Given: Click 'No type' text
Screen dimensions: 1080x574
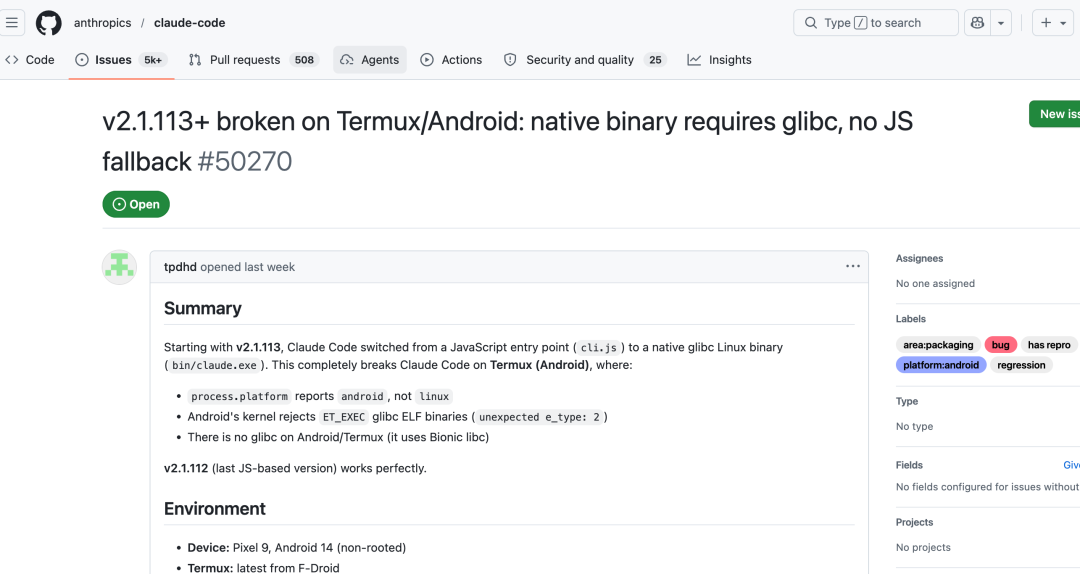Looking at the screenshot, I should coord(915,427).
